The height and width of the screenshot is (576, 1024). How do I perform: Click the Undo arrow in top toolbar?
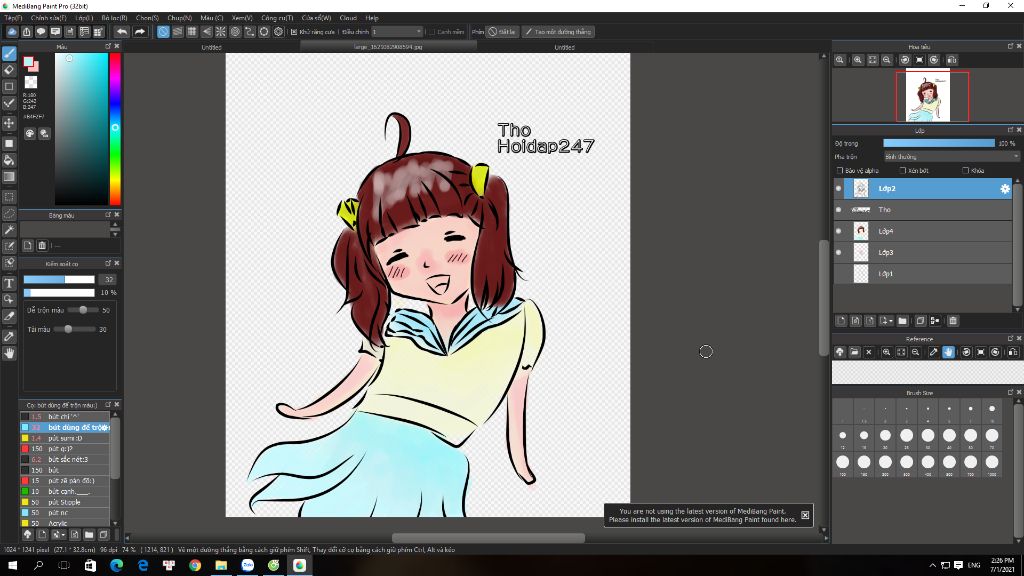tap(122, 31)
